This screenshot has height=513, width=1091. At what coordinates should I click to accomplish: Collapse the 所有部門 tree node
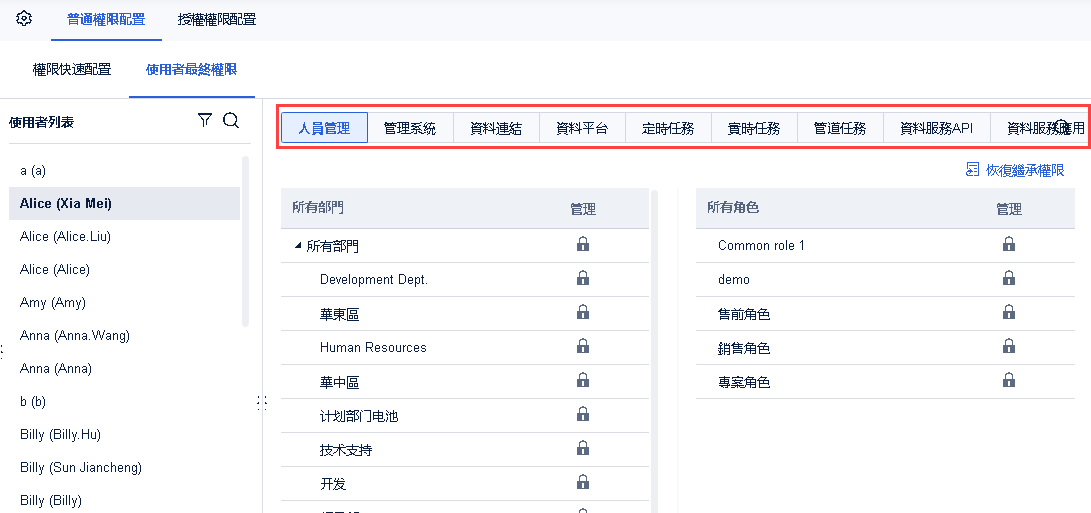click(x=298, y=245)
